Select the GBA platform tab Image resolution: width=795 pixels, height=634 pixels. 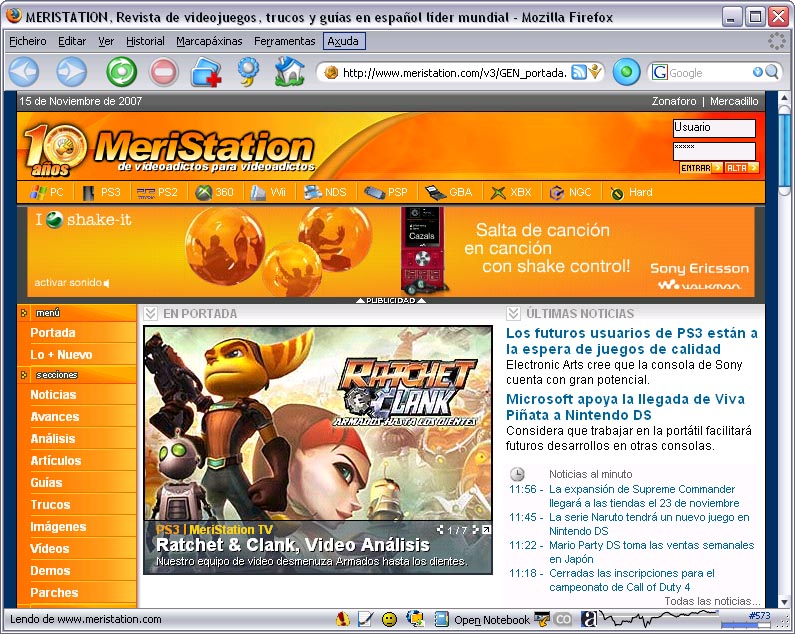pyautogui.click(x=449, y=192)
